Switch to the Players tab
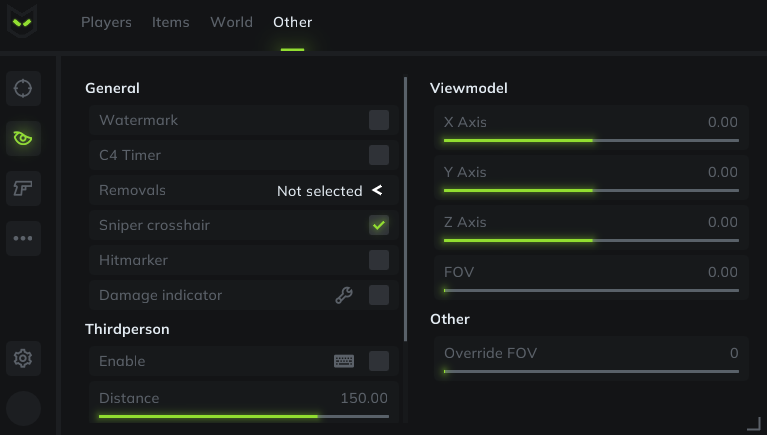This screenshot has height=435, width=767. 106,22
